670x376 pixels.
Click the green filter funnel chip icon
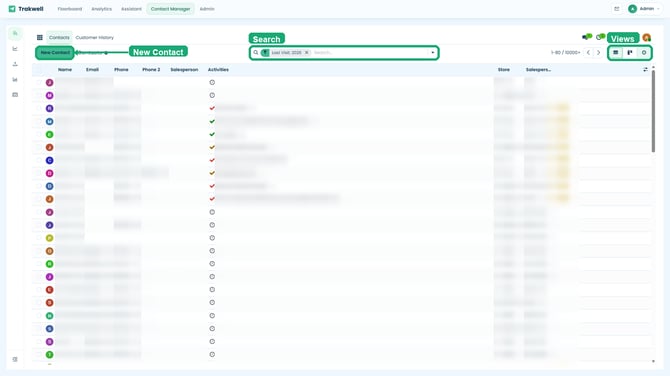(265, 53)
